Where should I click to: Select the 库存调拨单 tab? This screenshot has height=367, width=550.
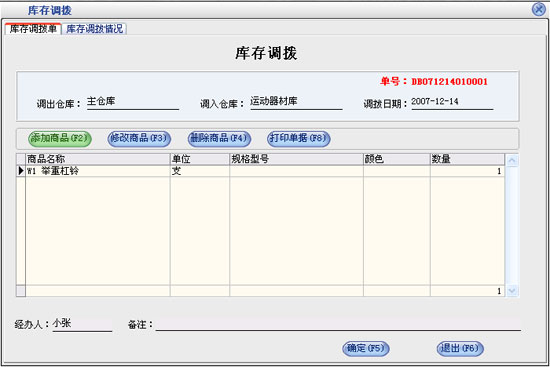(x=33, y=29)
